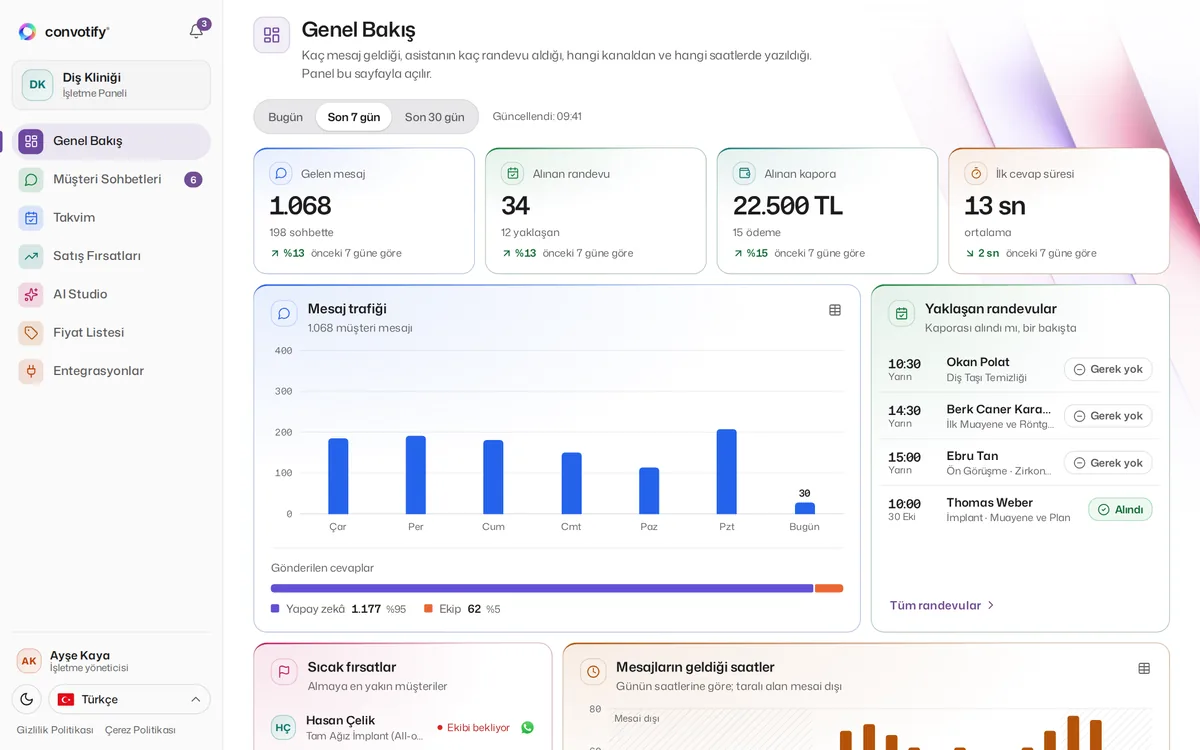Image resolution: width=1200 pixels, height=750 pixels.
Task: Click the Mesaj trafiği chat bubble icon
Action: coord(284,314)
